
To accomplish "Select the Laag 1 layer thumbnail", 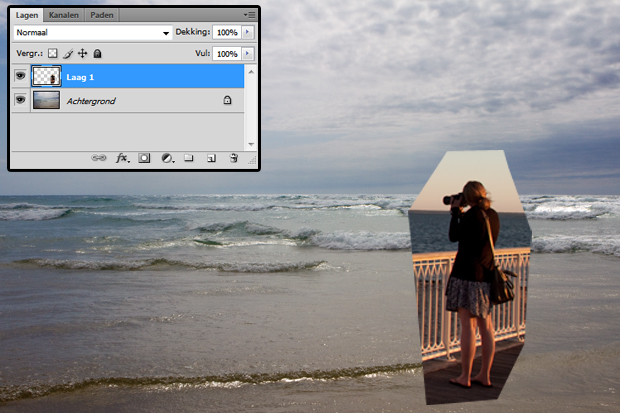I will (46, 76).
